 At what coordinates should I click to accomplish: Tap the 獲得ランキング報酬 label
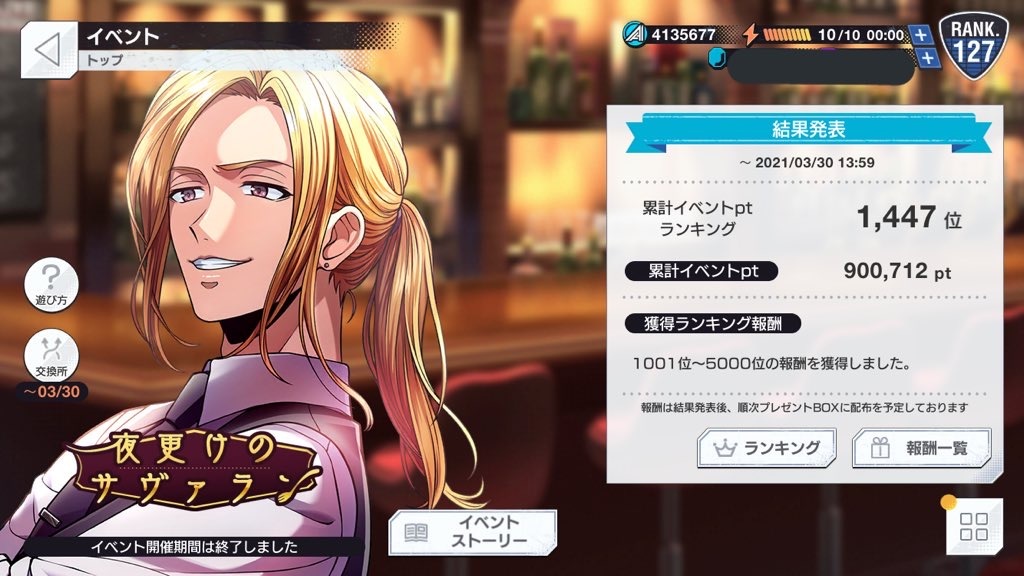713,323
